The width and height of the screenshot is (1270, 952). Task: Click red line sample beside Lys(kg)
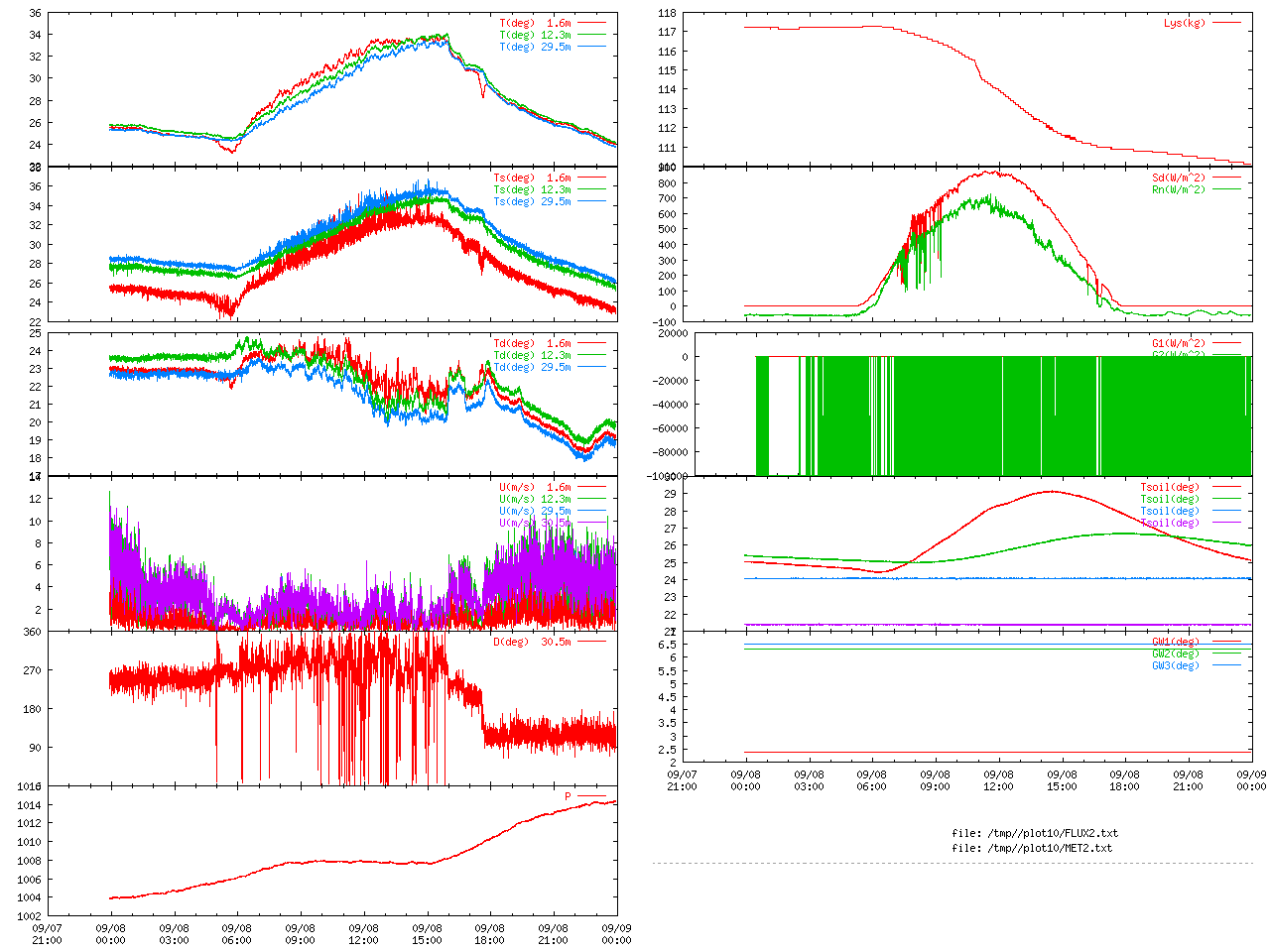(1226, 23)
